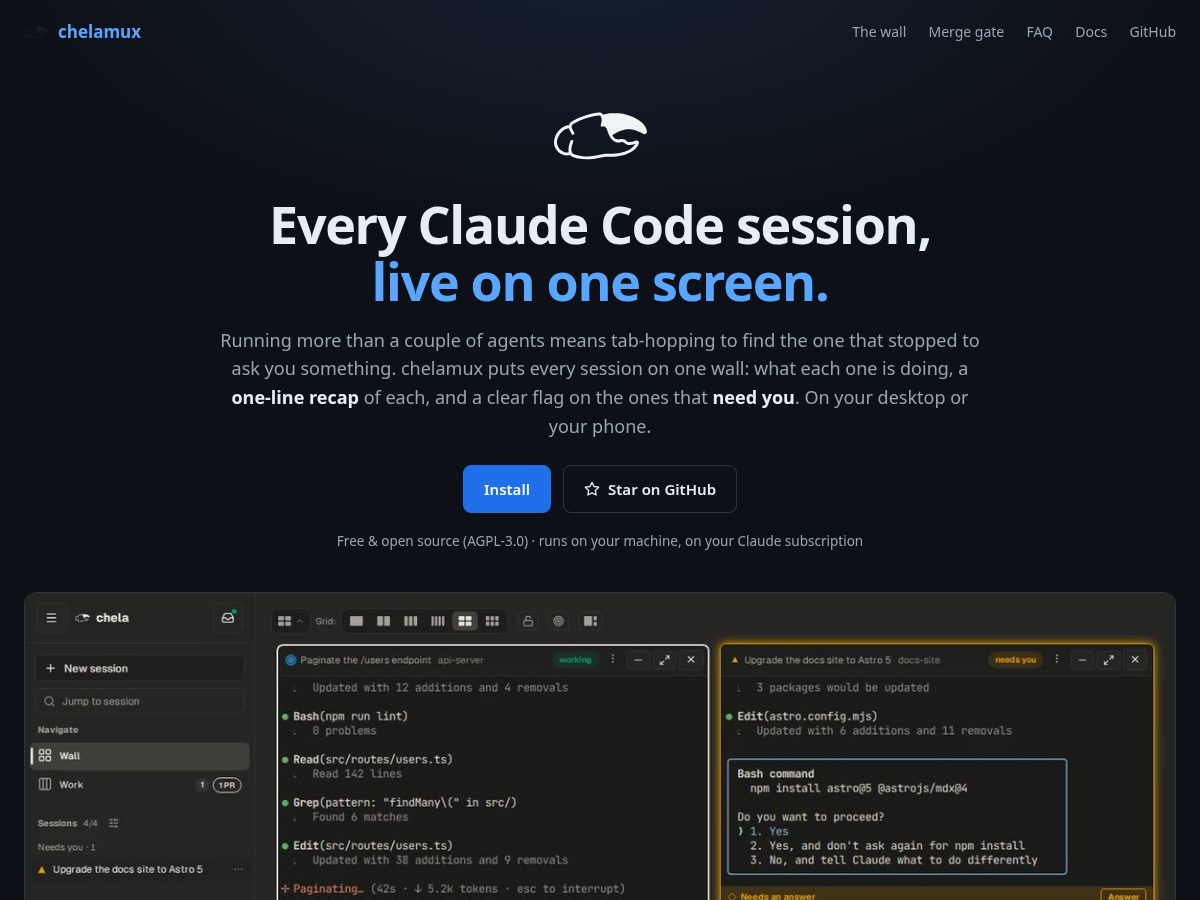Toggle the focus target icon in the toolbar
Image resolution: width=1200 pixels, height=900 pixels.
pyautogui.click(x=558, y=621)
